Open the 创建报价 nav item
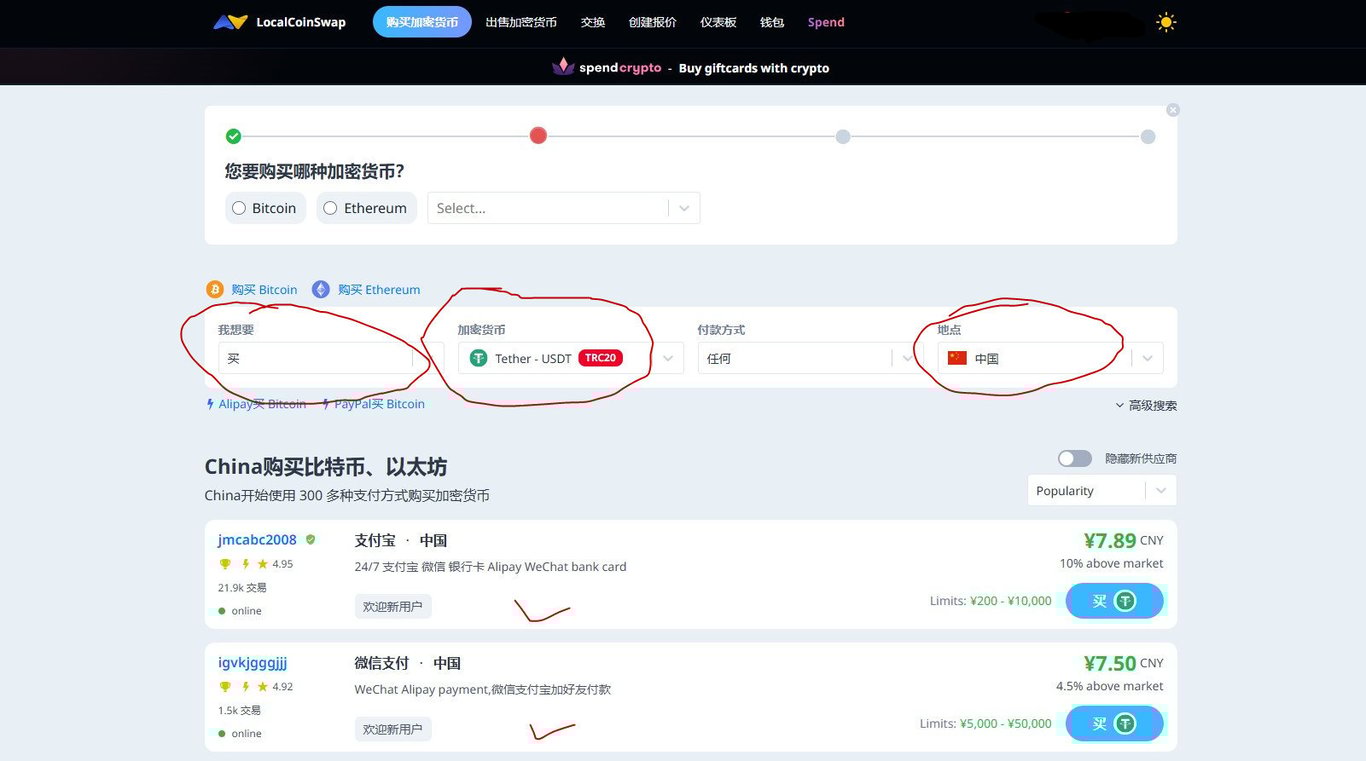Screen dimensions: 1366x761 click(652, 22)
